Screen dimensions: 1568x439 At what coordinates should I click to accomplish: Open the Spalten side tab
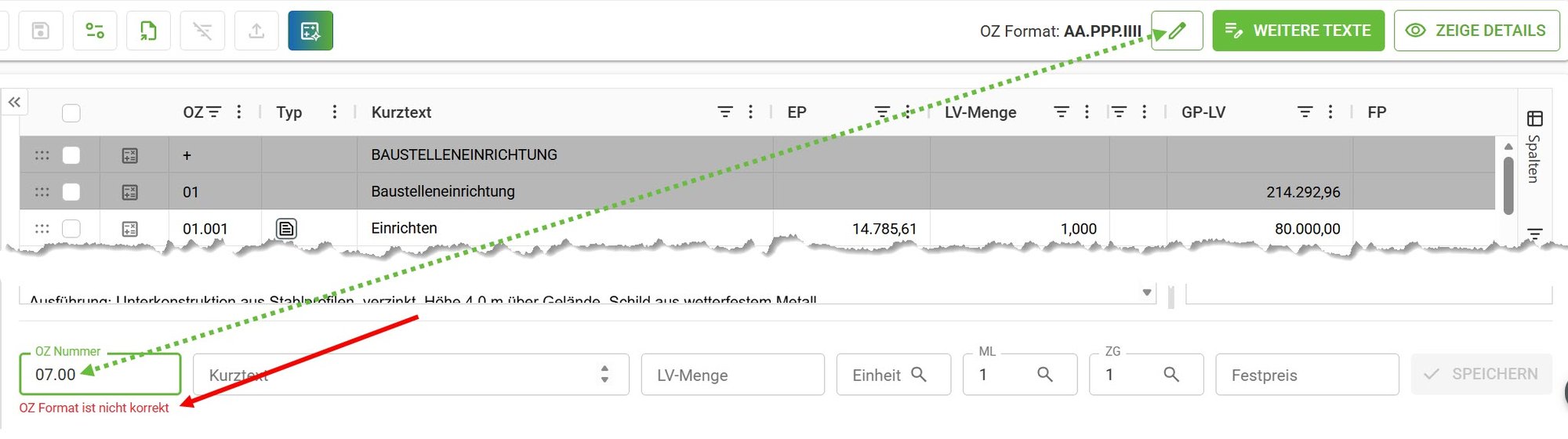click(1534, 147)
